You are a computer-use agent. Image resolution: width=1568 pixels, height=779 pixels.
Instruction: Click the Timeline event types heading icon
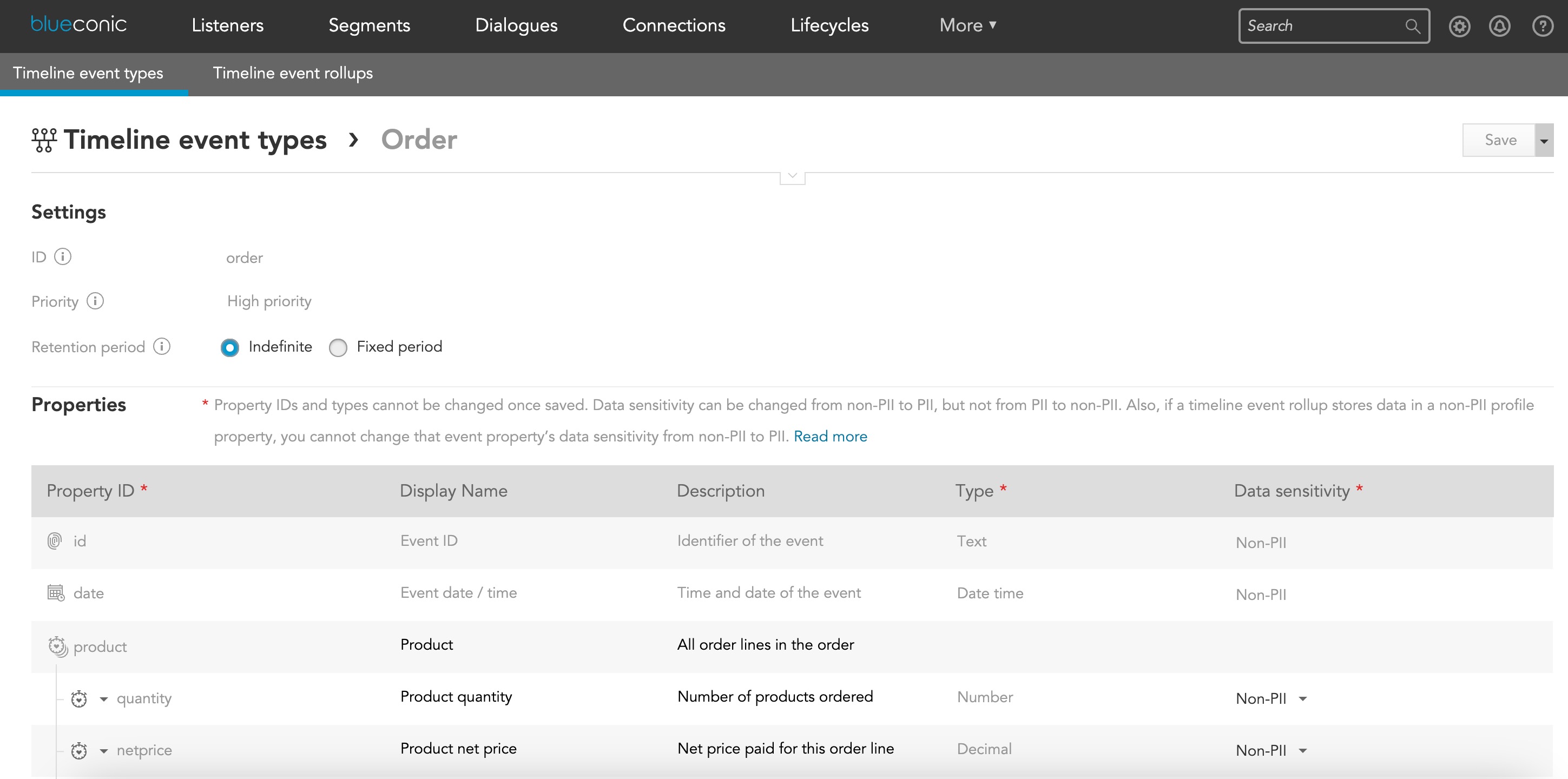point(44,140)
